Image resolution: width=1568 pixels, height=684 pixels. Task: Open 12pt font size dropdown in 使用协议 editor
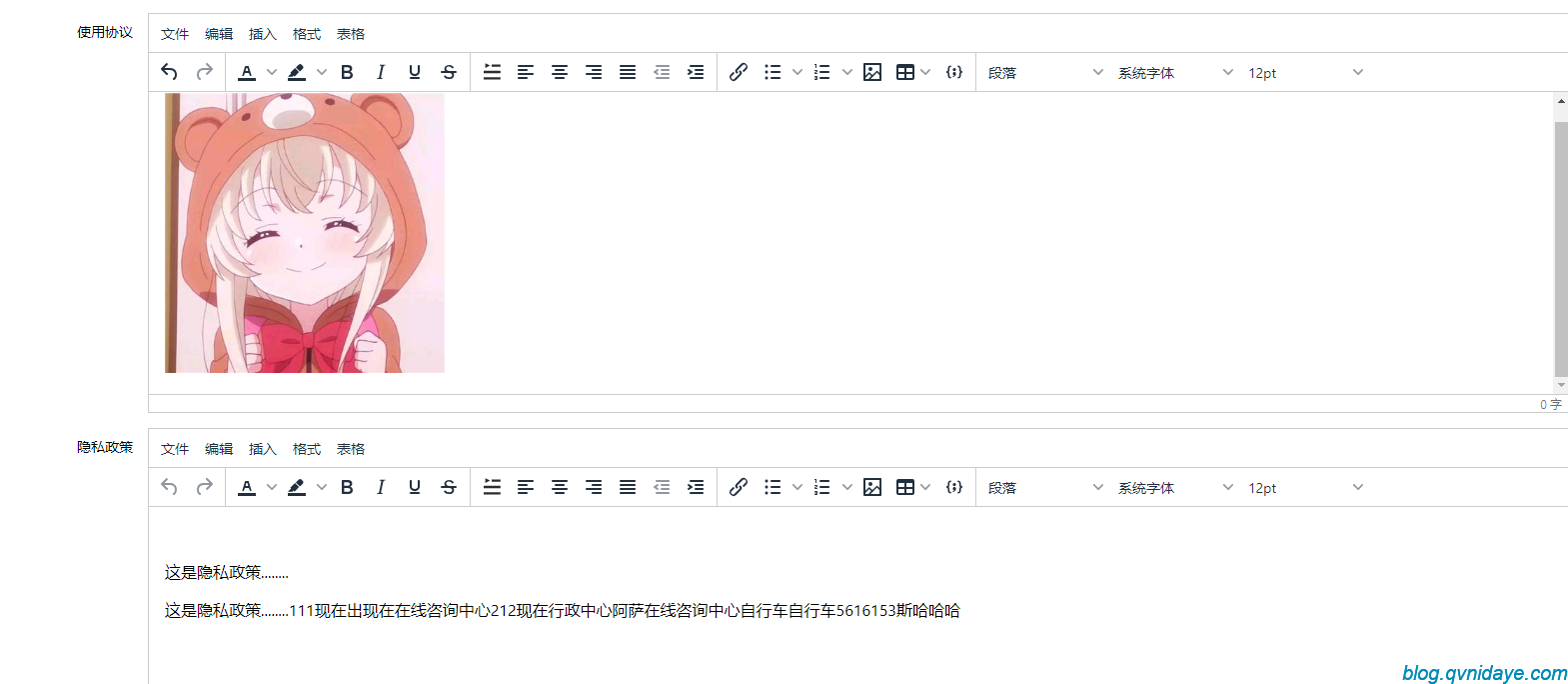click(x=1305, y=72)
